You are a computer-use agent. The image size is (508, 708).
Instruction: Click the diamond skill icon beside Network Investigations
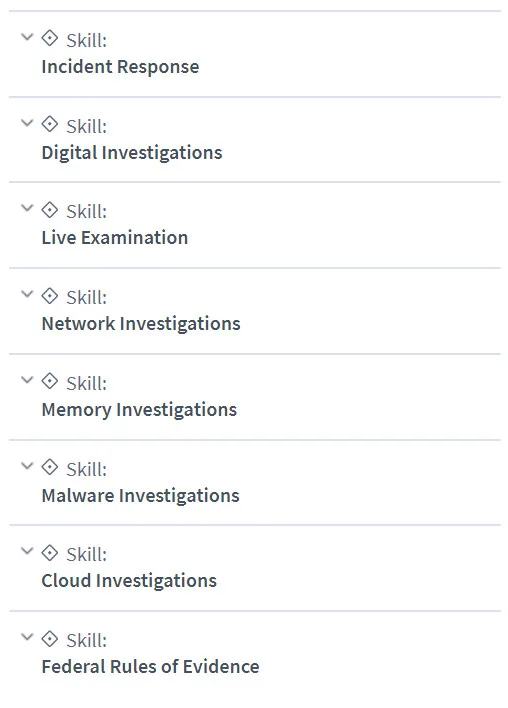click(x=50, y=296)
